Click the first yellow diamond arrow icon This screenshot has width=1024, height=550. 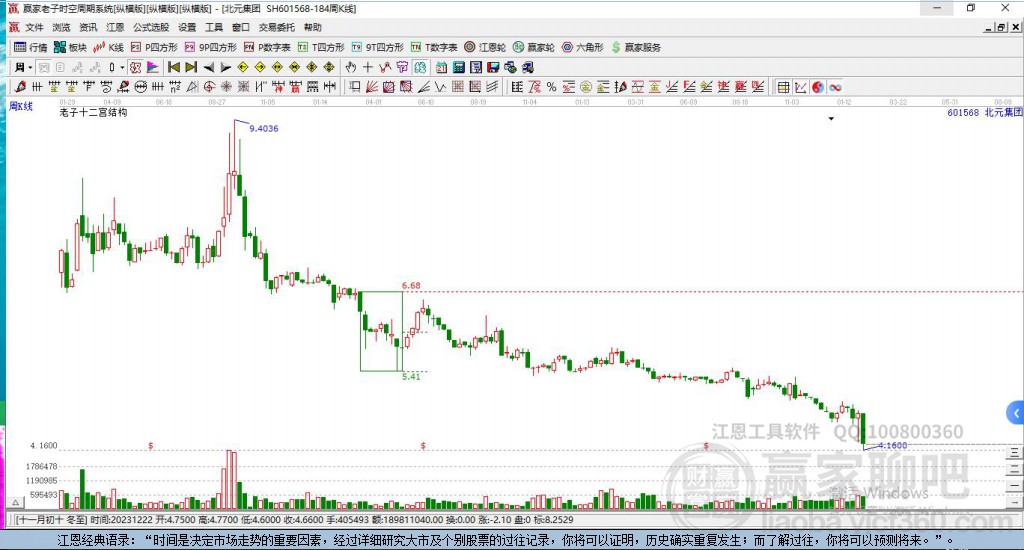coord(243,67)
